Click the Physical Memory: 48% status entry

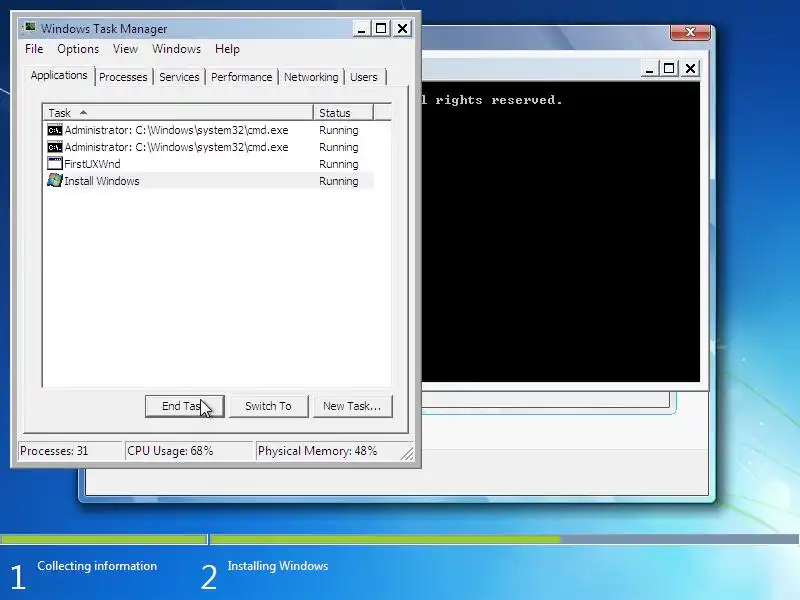pos(329,451)
